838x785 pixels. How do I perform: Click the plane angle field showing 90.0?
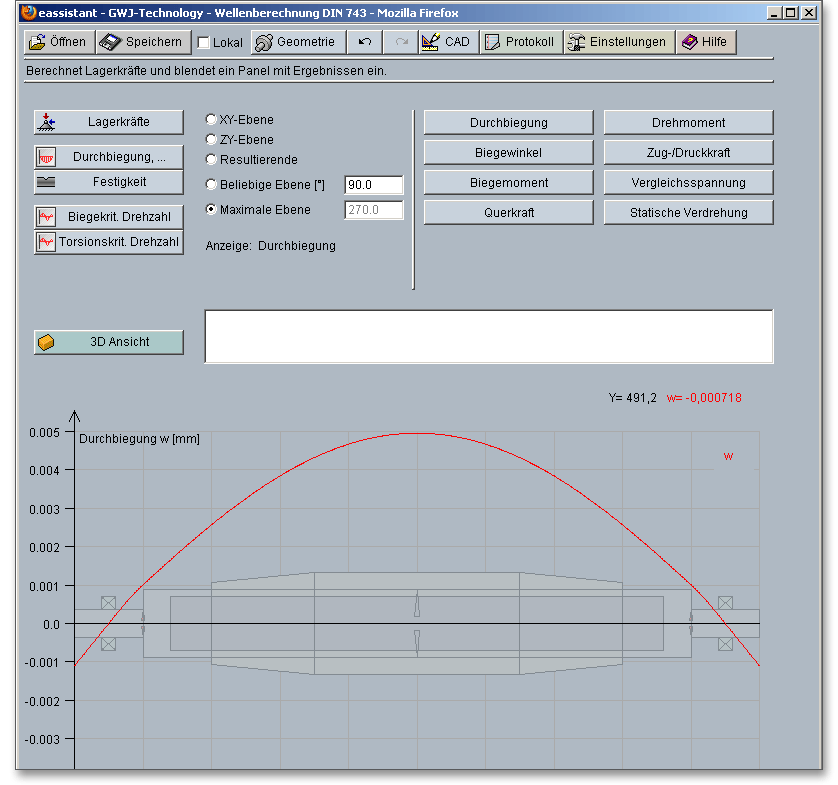(373, 185)
